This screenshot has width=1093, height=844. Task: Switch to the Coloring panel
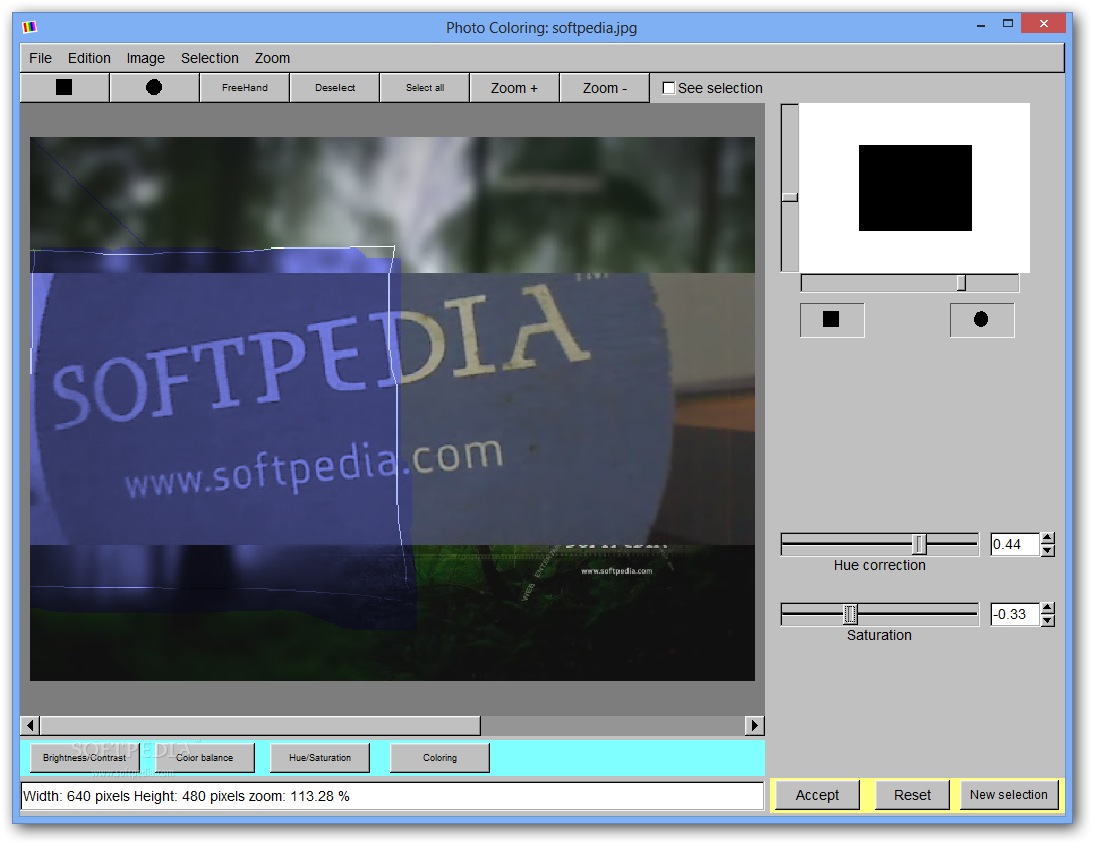(x=440, y=758)
